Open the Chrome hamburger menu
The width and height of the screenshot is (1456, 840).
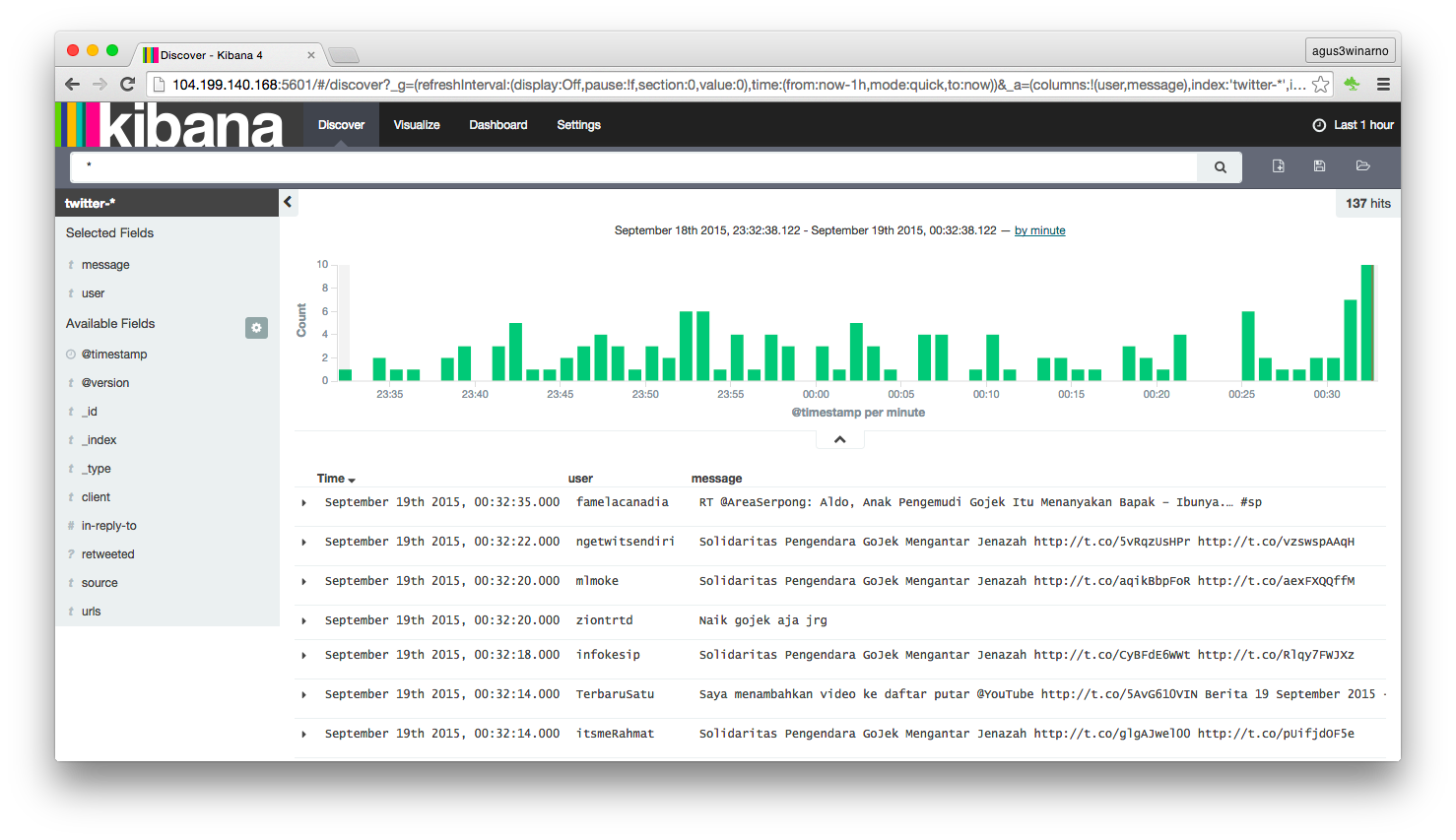coord(1383,85)
